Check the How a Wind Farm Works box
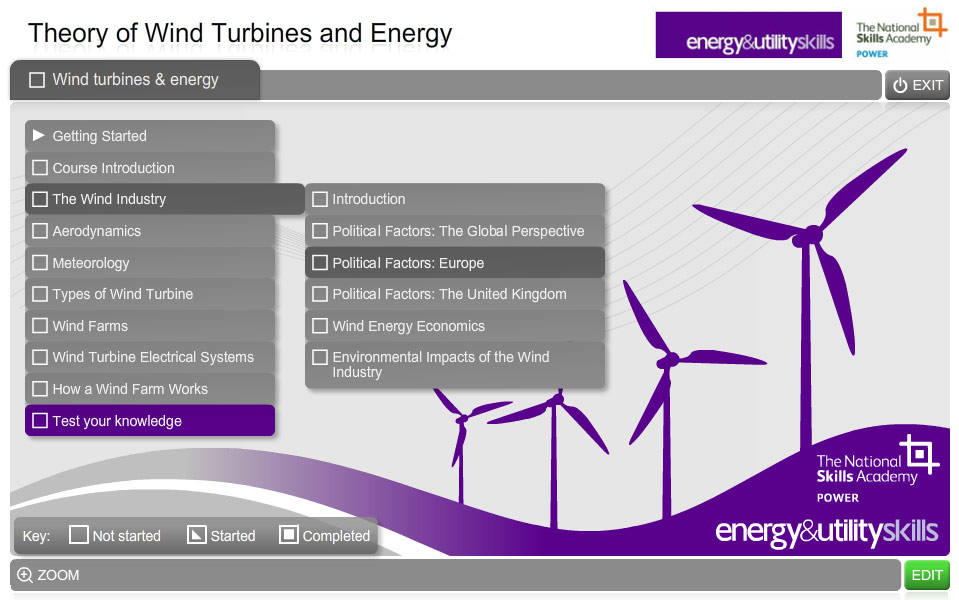 click(x=40, y=389)
